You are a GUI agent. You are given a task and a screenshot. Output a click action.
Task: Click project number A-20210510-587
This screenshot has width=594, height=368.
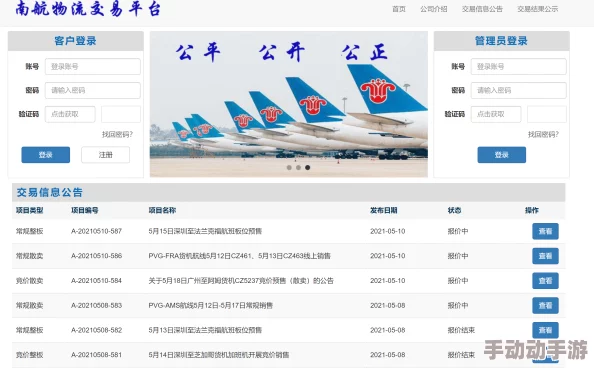pos(96,231)
